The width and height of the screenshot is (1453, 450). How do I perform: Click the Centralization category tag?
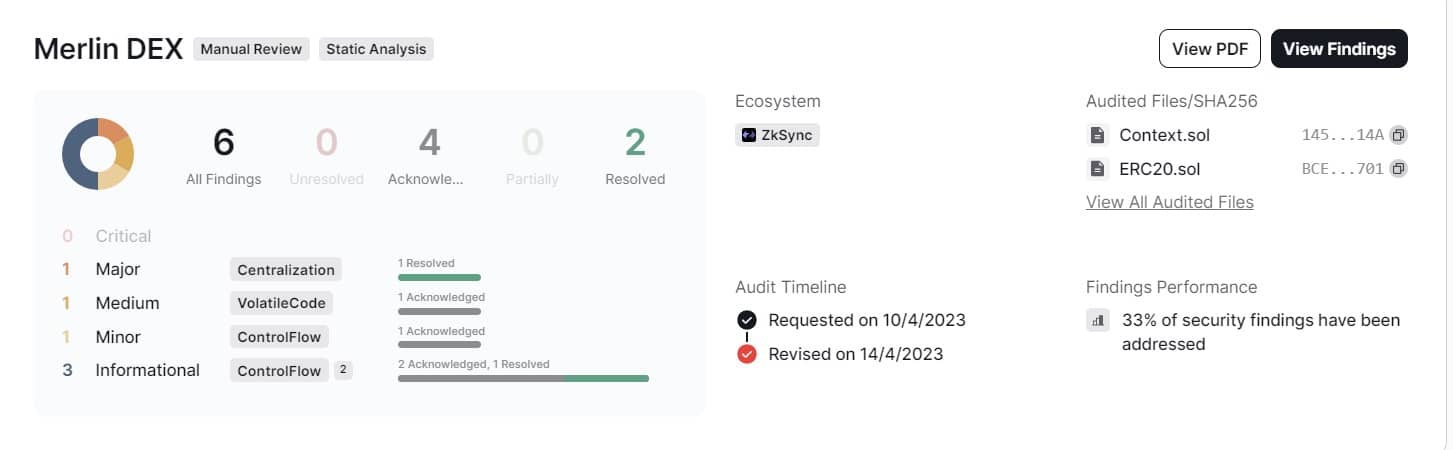click(x=285, y=269)
